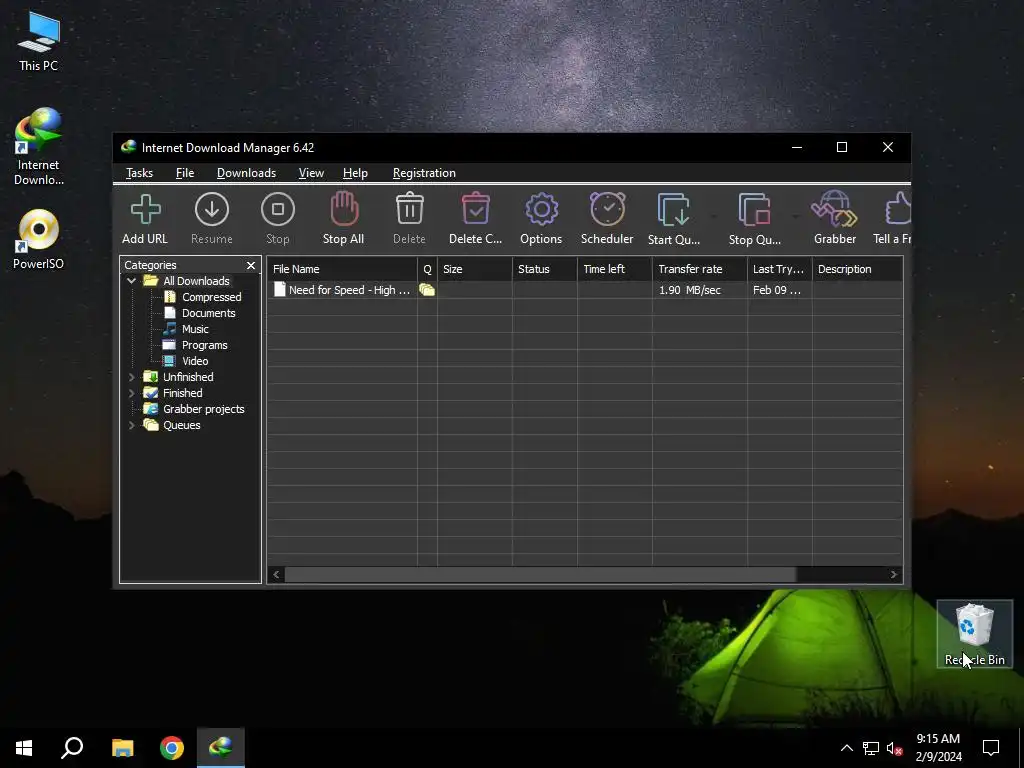Select the Recycle Bin desktop icon
The width and height of the screenshot is (1024, 768).
point(974,634)
